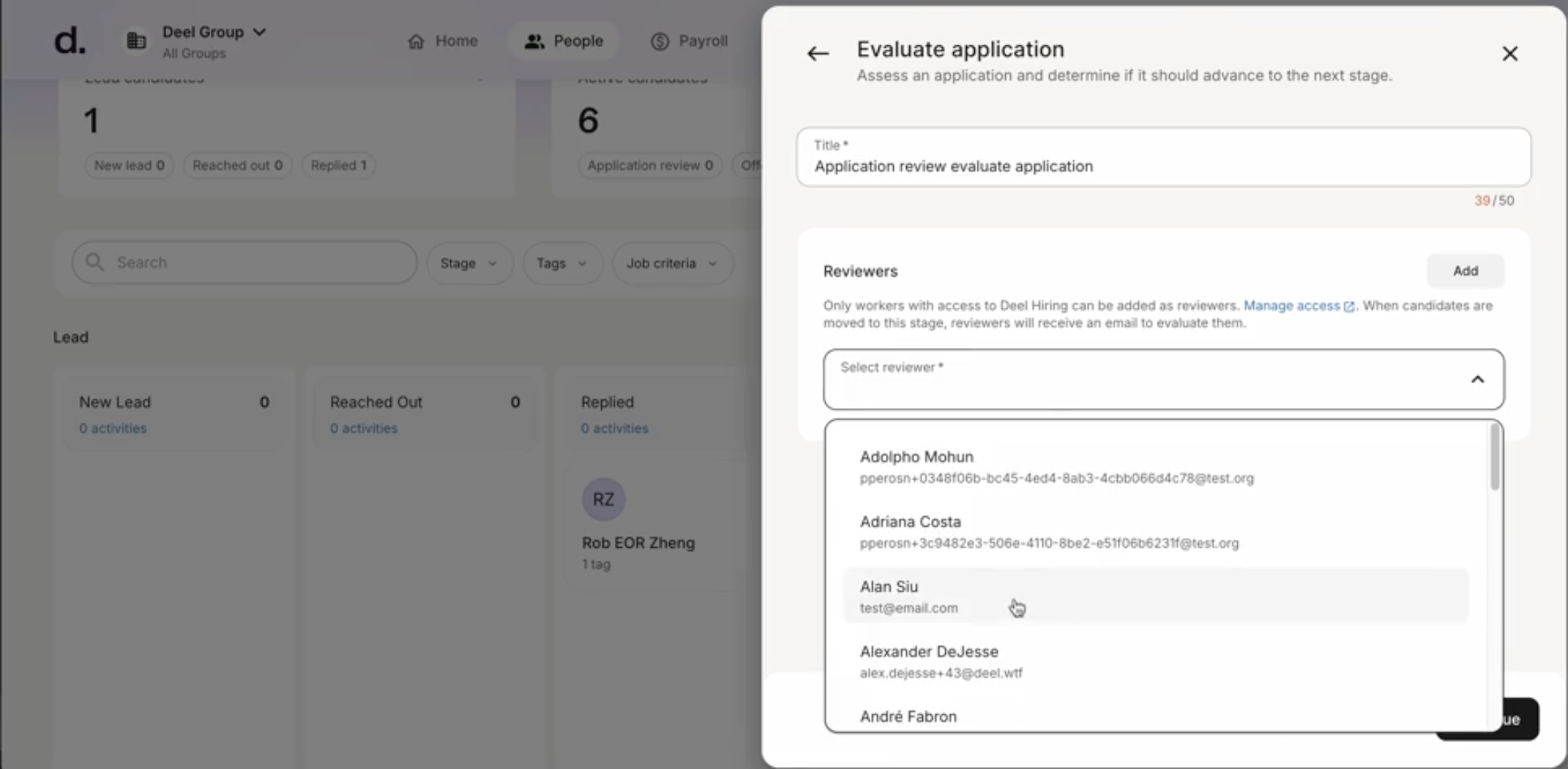This screenshot has height=769, width=1568.
Task: Click the Add reviewers button
Action: [1465, 271]
